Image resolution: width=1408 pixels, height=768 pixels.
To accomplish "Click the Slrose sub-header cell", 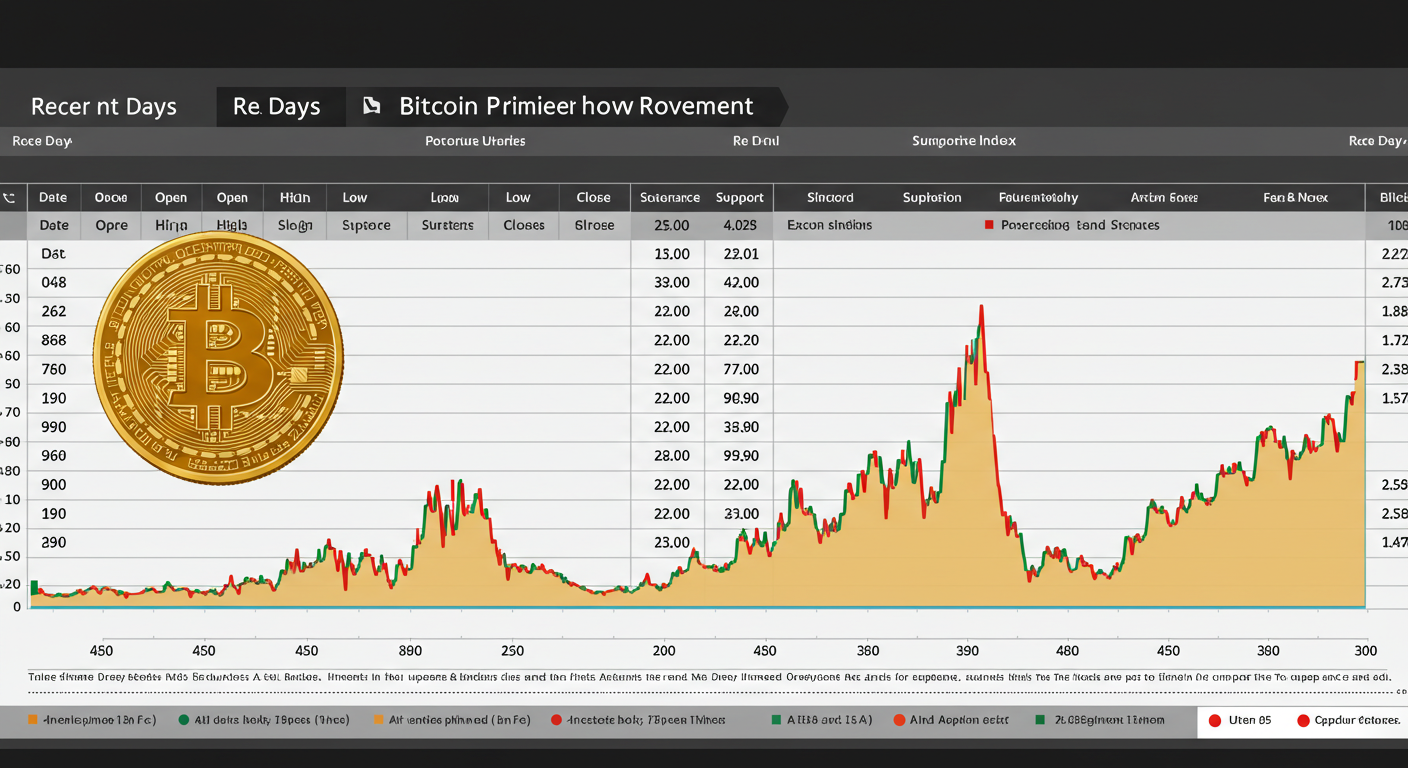I will pyautogui.click(x=594, y=226).
